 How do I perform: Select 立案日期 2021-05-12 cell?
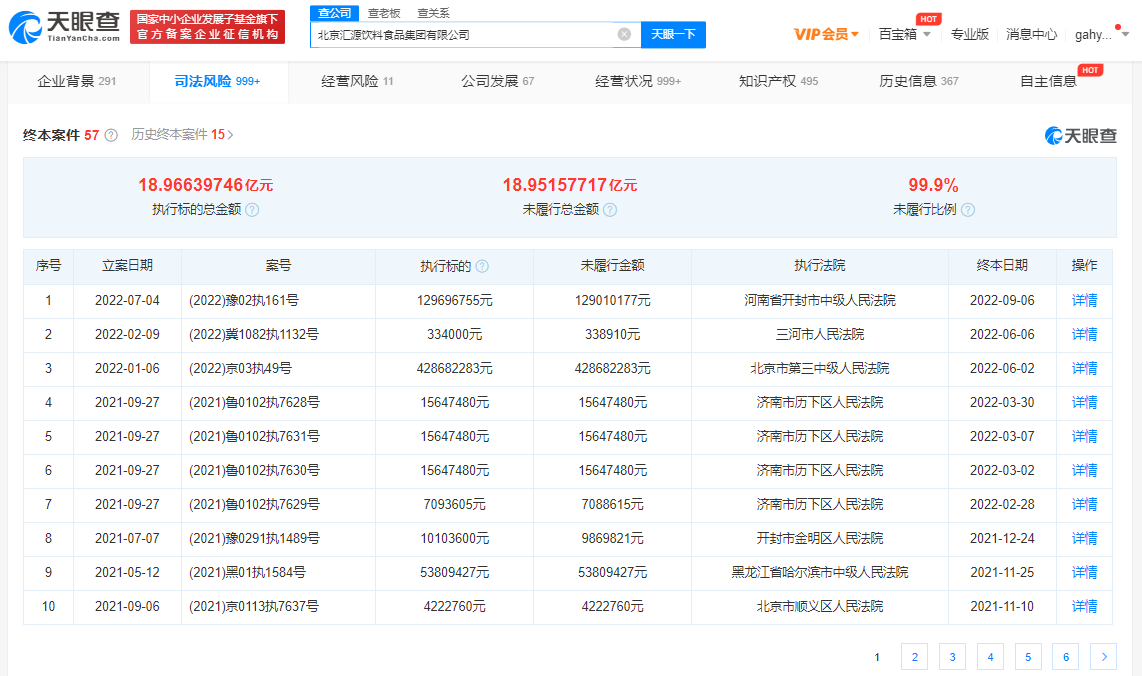click(x=127, y=573)
